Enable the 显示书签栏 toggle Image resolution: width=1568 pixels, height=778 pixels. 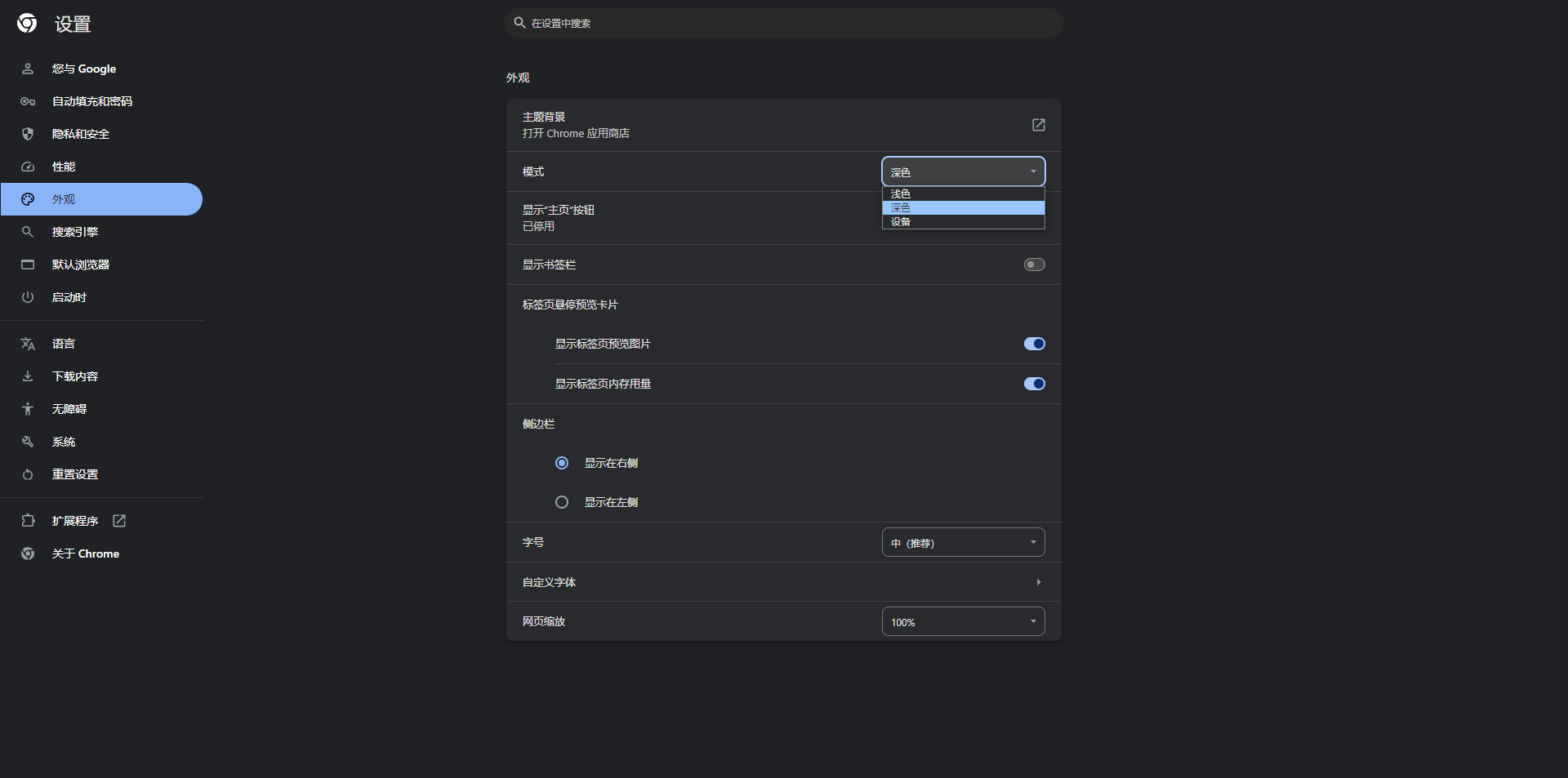[1034, 265]
